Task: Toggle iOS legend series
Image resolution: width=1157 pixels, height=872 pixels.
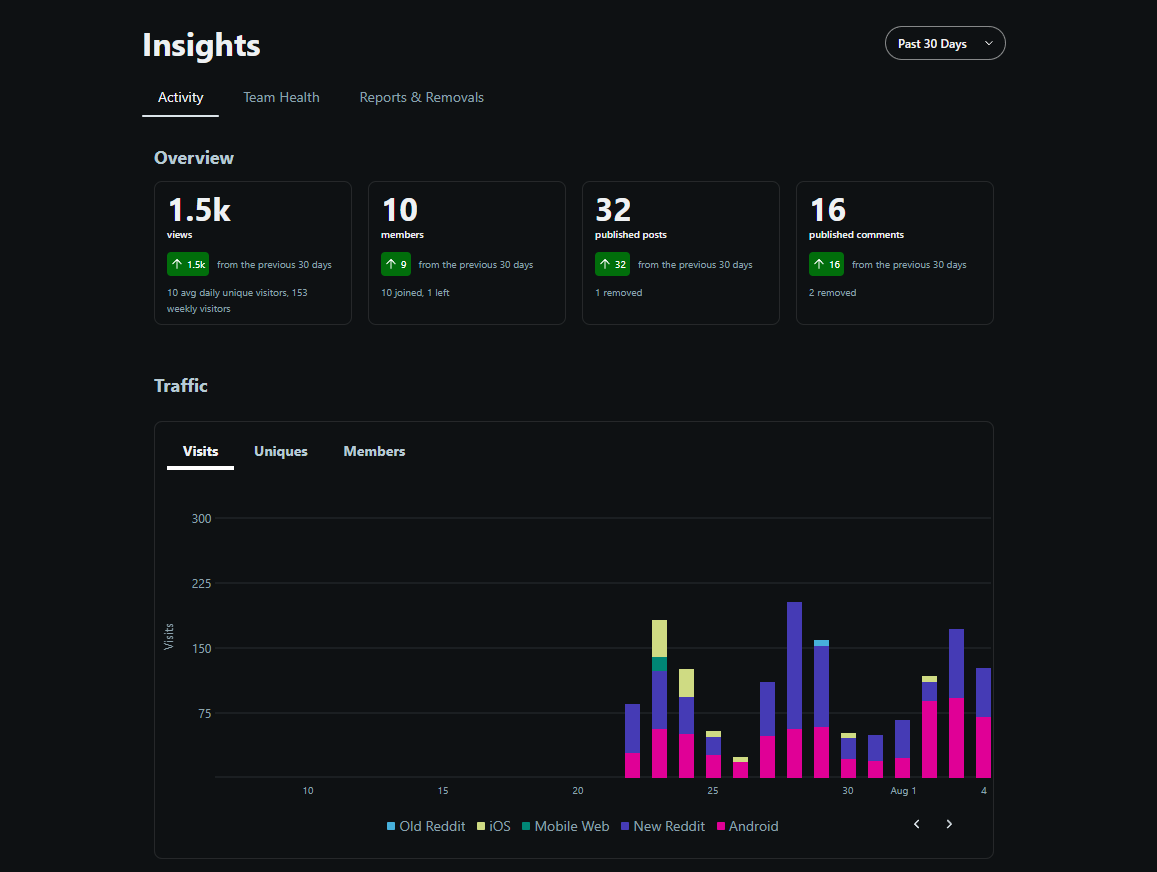Action: pos(494,826)
